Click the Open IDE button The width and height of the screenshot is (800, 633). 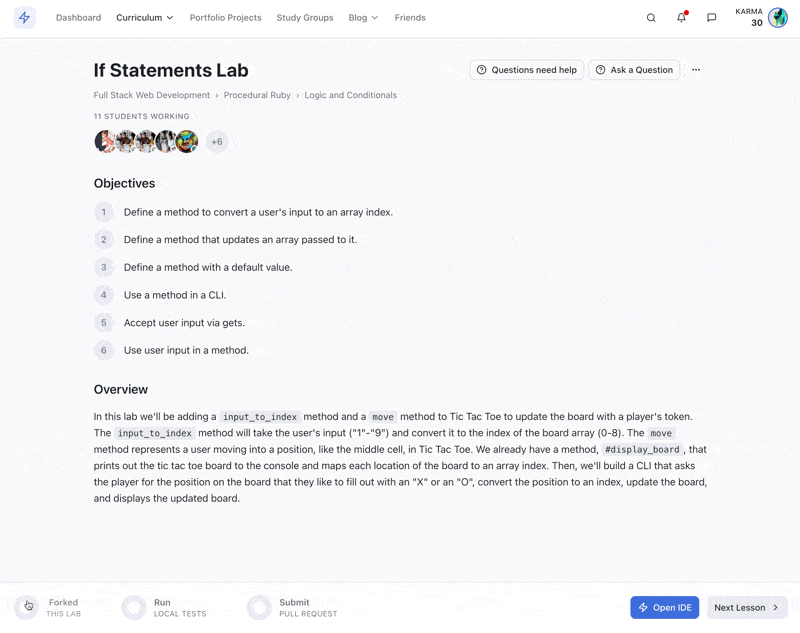pos(664,607)
